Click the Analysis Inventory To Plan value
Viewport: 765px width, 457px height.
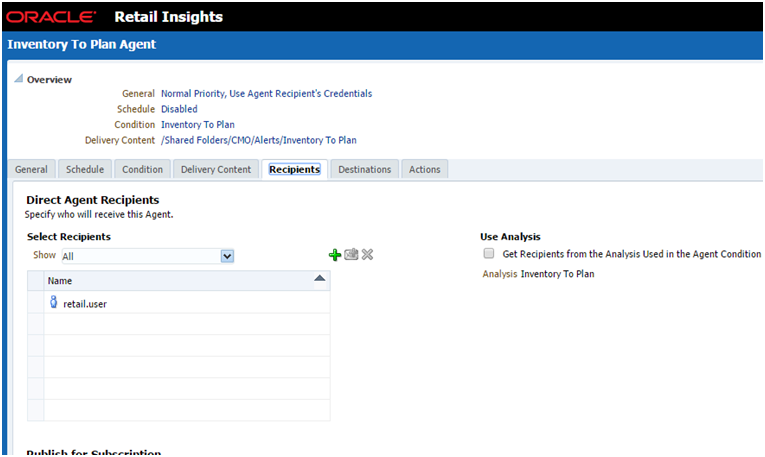[557, 274]
